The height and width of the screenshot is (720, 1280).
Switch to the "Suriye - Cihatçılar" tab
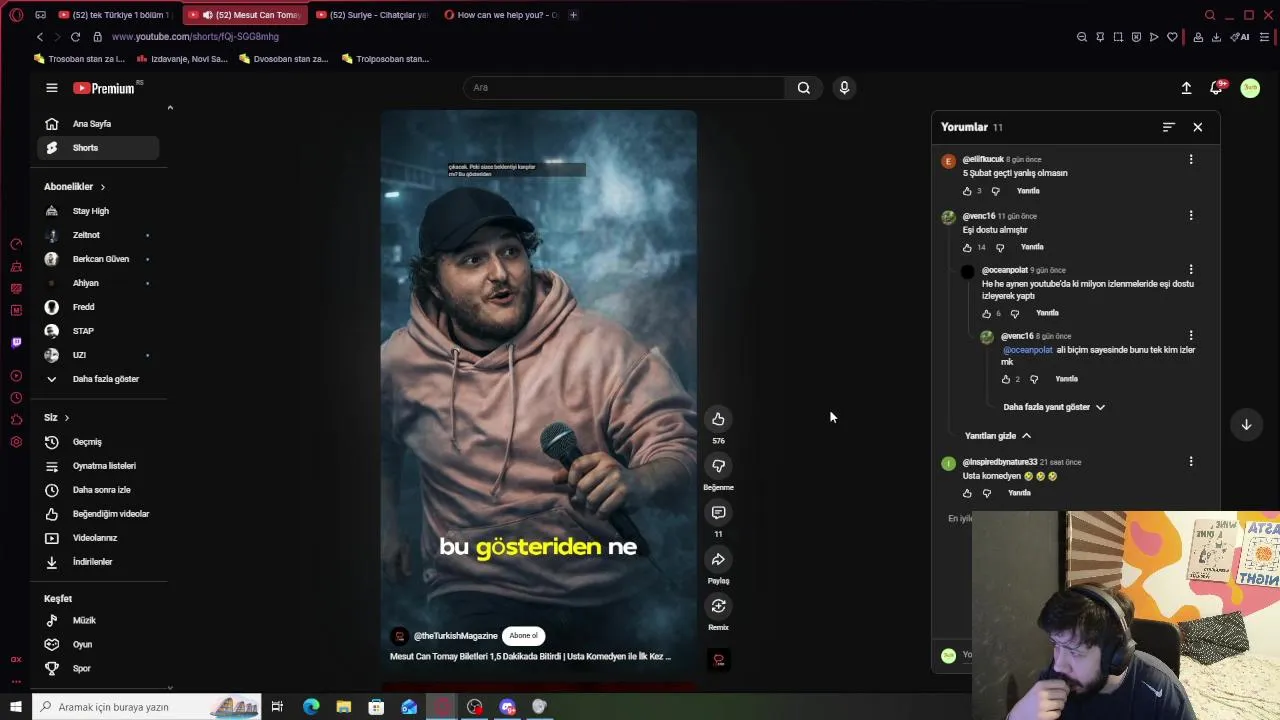pyautogui.click(x=371, y=15)
